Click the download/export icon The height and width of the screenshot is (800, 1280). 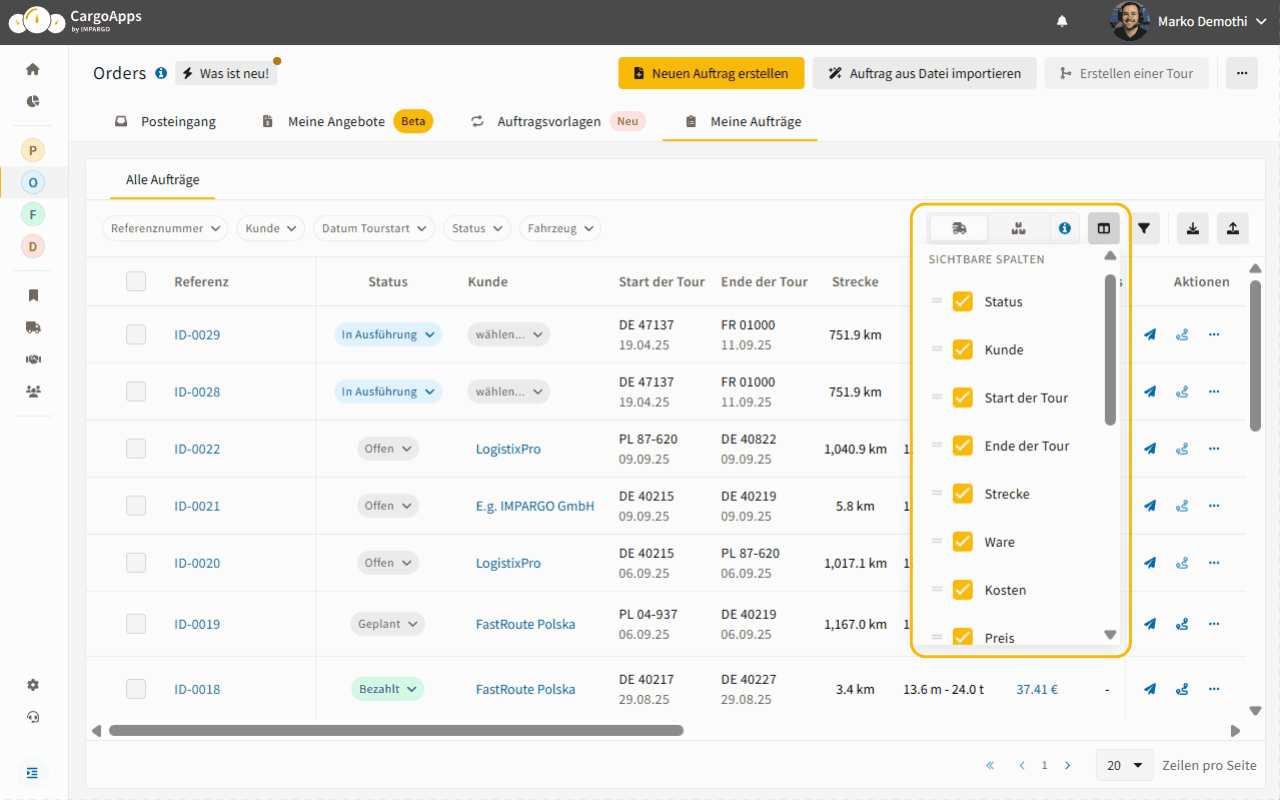(x=1192, y=228)
